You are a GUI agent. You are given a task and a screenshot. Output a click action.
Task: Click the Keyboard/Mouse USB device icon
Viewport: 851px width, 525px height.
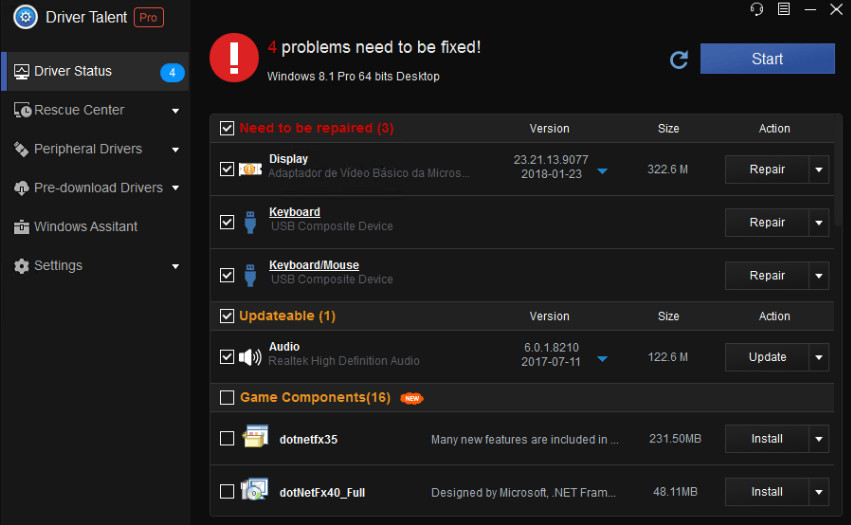pos(250,275)
